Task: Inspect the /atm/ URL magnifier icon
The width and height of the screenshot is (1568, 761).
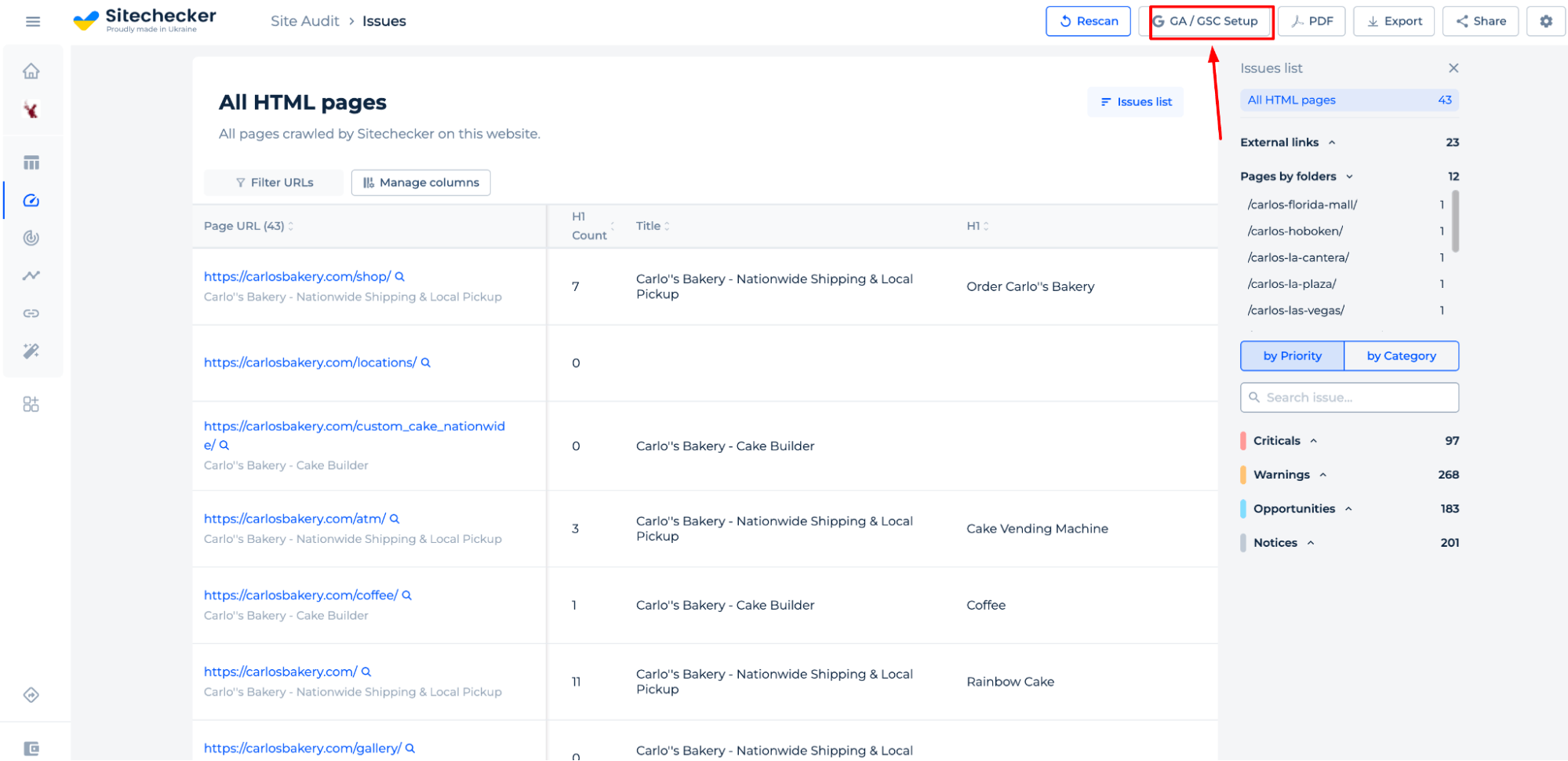Action: pyautogui.click(x=395, y=519)
